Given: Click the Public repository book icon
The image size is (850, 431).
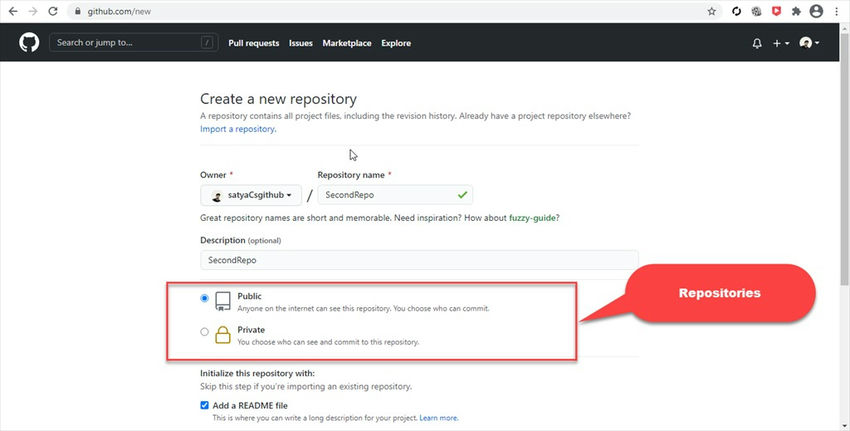Looking at the screenshot, I should 223,301.
